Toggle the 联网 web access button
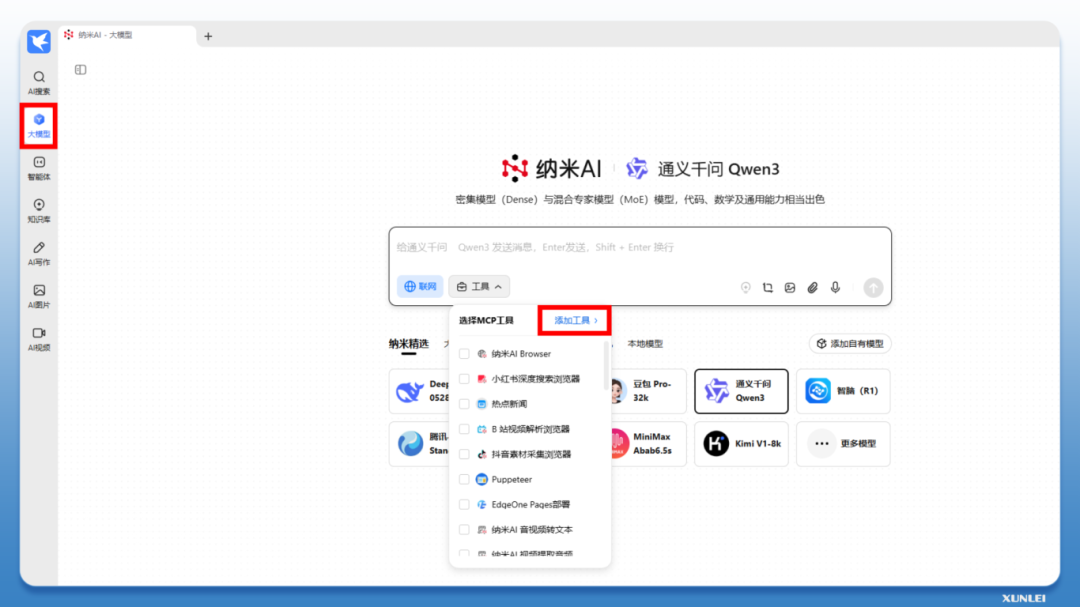 [420, 287]
